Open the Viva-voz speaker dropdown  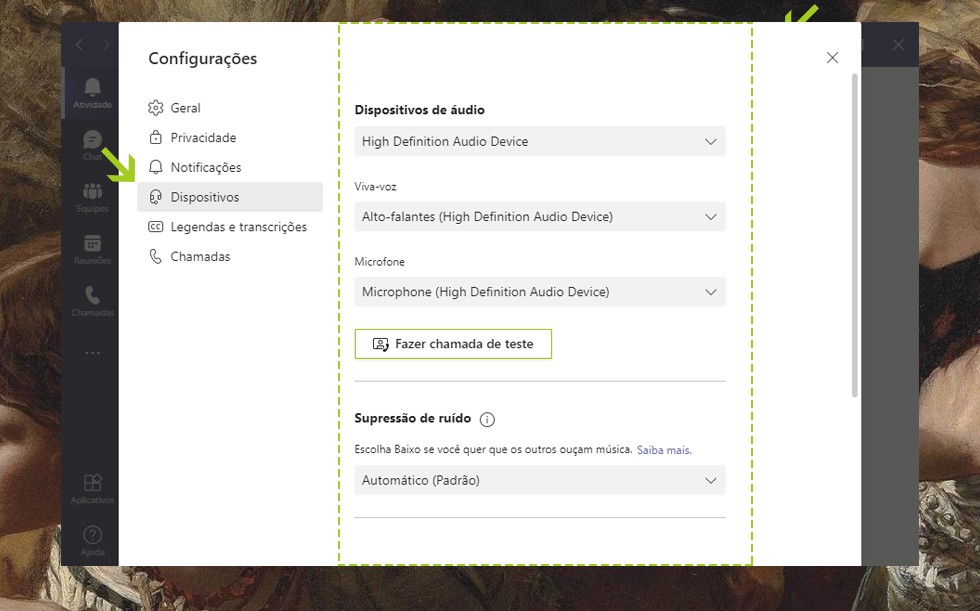[540, 216]
